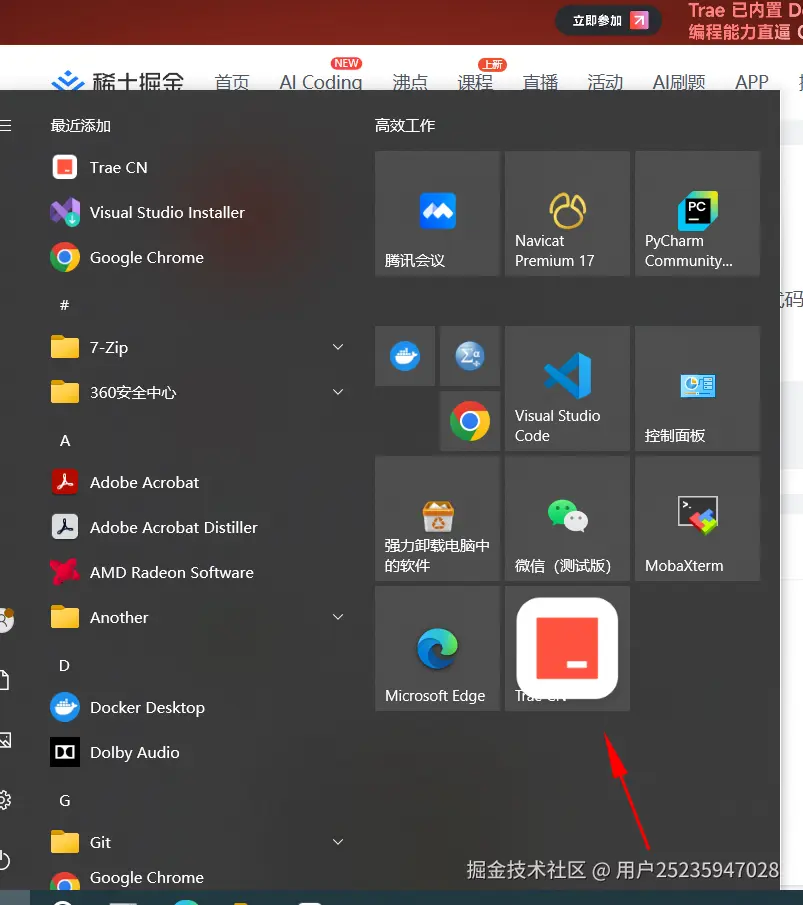Open the small Chrome tile
Viewport: 803px width, 905px height.
(x=470, y=421)
